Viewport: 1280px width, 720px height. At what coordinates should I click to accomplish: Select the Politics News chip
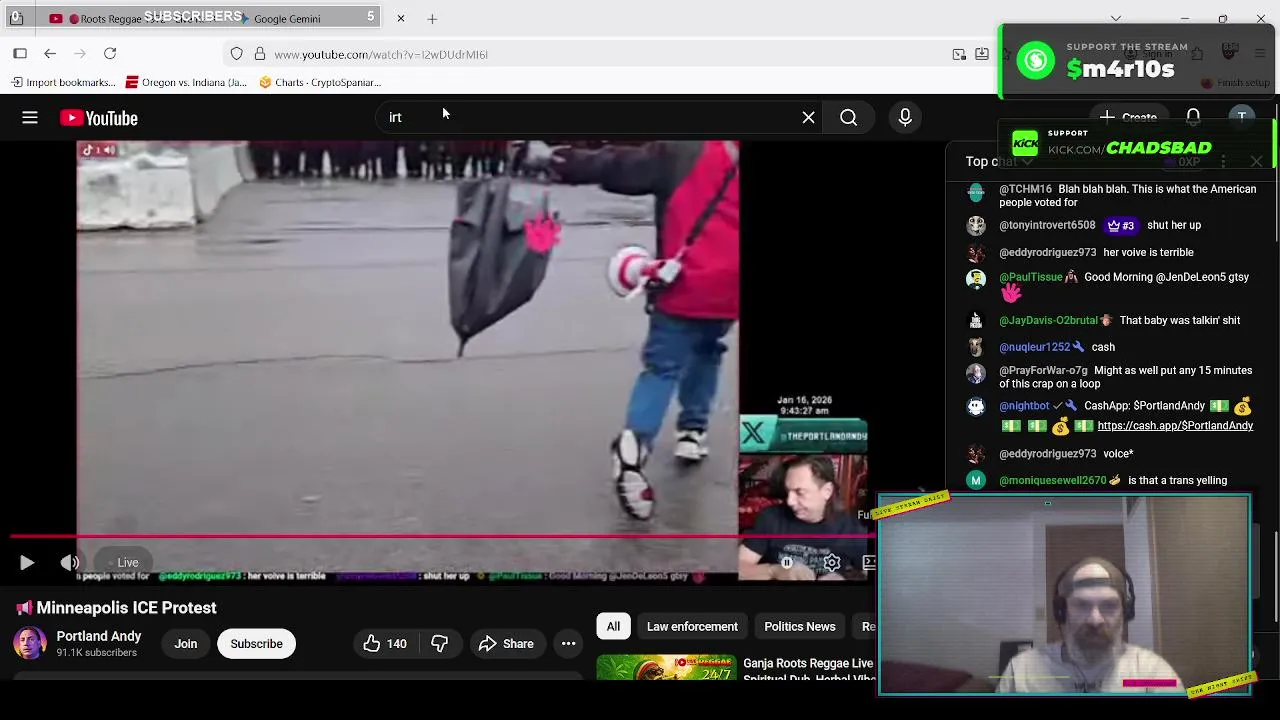tap(799, 627)
